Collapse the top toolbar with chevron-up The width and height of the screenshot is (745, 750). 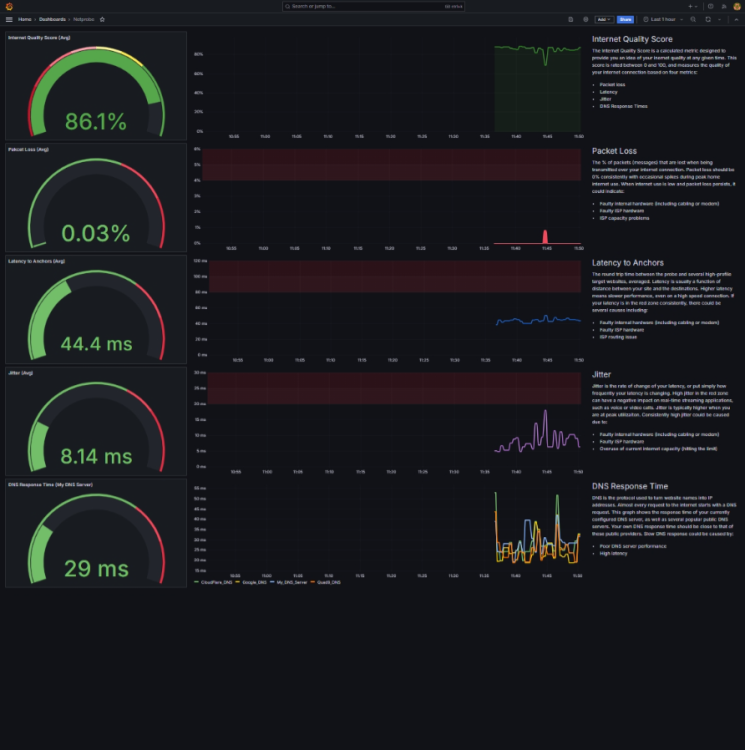(736, 19)
